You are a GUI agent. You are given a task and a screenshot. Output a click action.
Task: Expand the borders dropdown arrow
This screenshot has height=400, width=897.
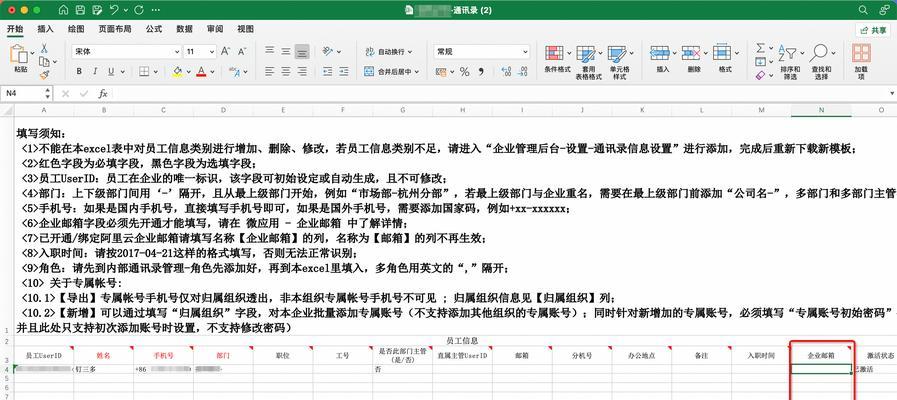(156, 72)
